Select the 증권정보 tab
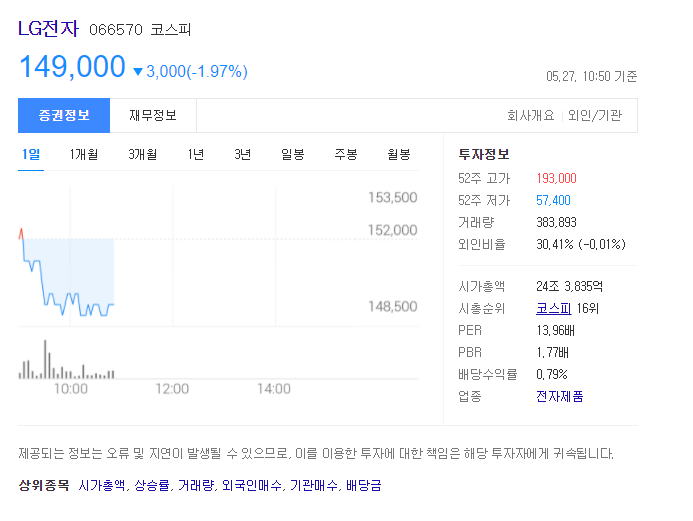This screenshot has width=693, height=521. [64, 115]
